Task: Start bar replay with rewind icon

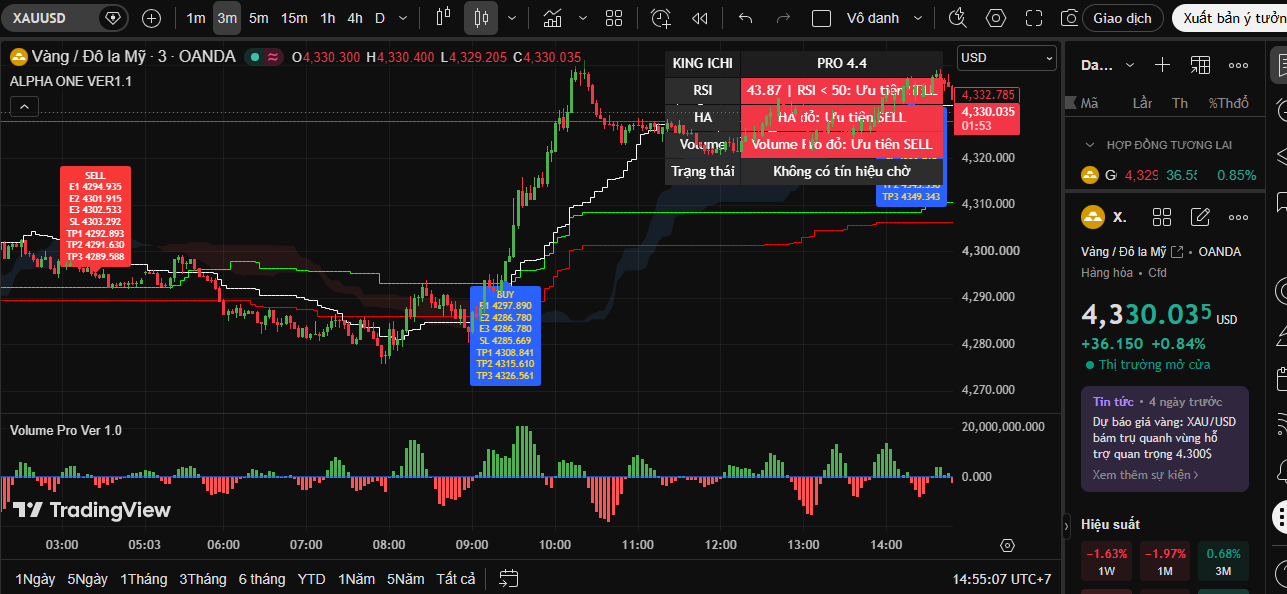Action: click(x=700, y=18)
